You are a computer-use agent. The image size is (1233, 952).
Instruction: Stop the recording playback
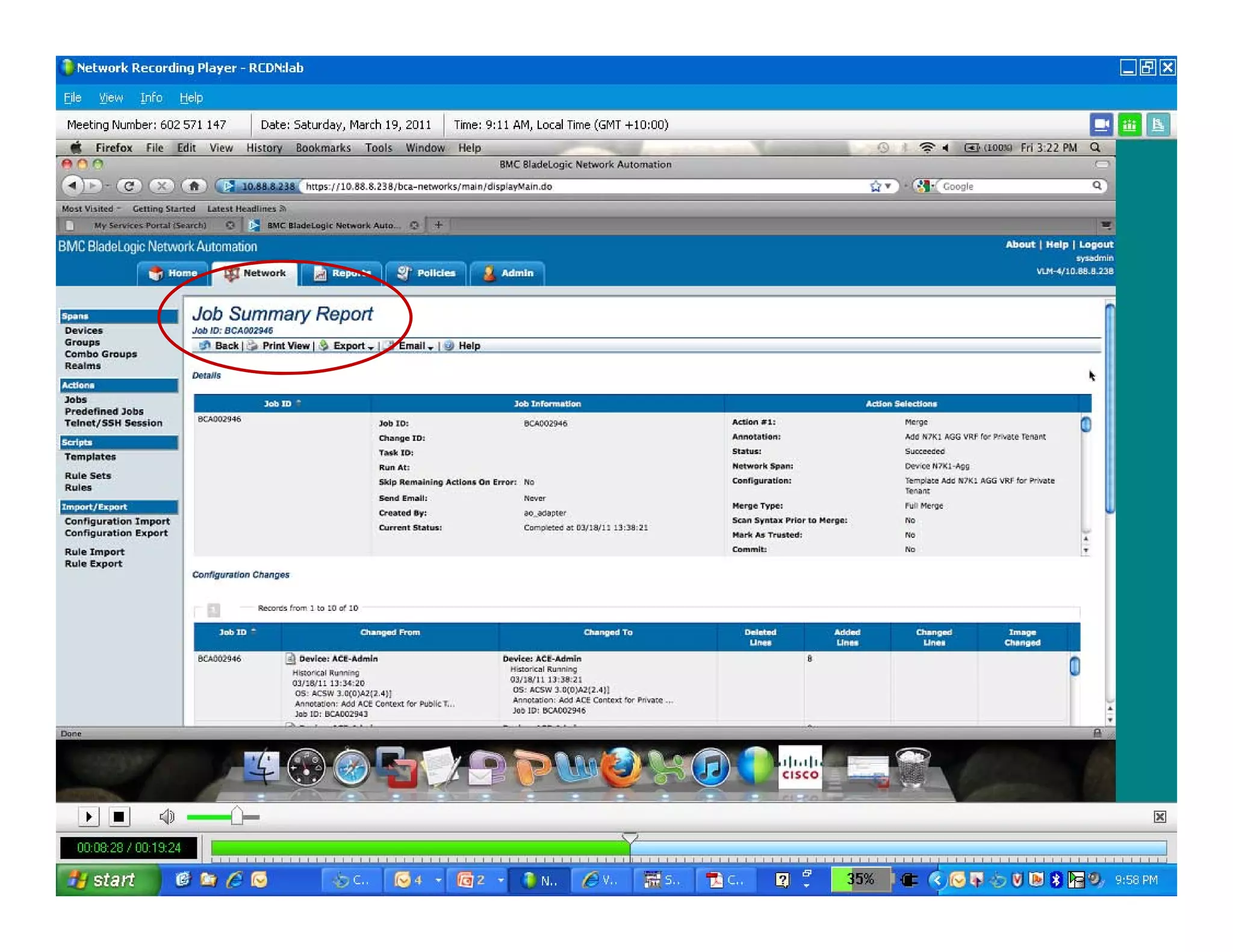coord(119,817)
